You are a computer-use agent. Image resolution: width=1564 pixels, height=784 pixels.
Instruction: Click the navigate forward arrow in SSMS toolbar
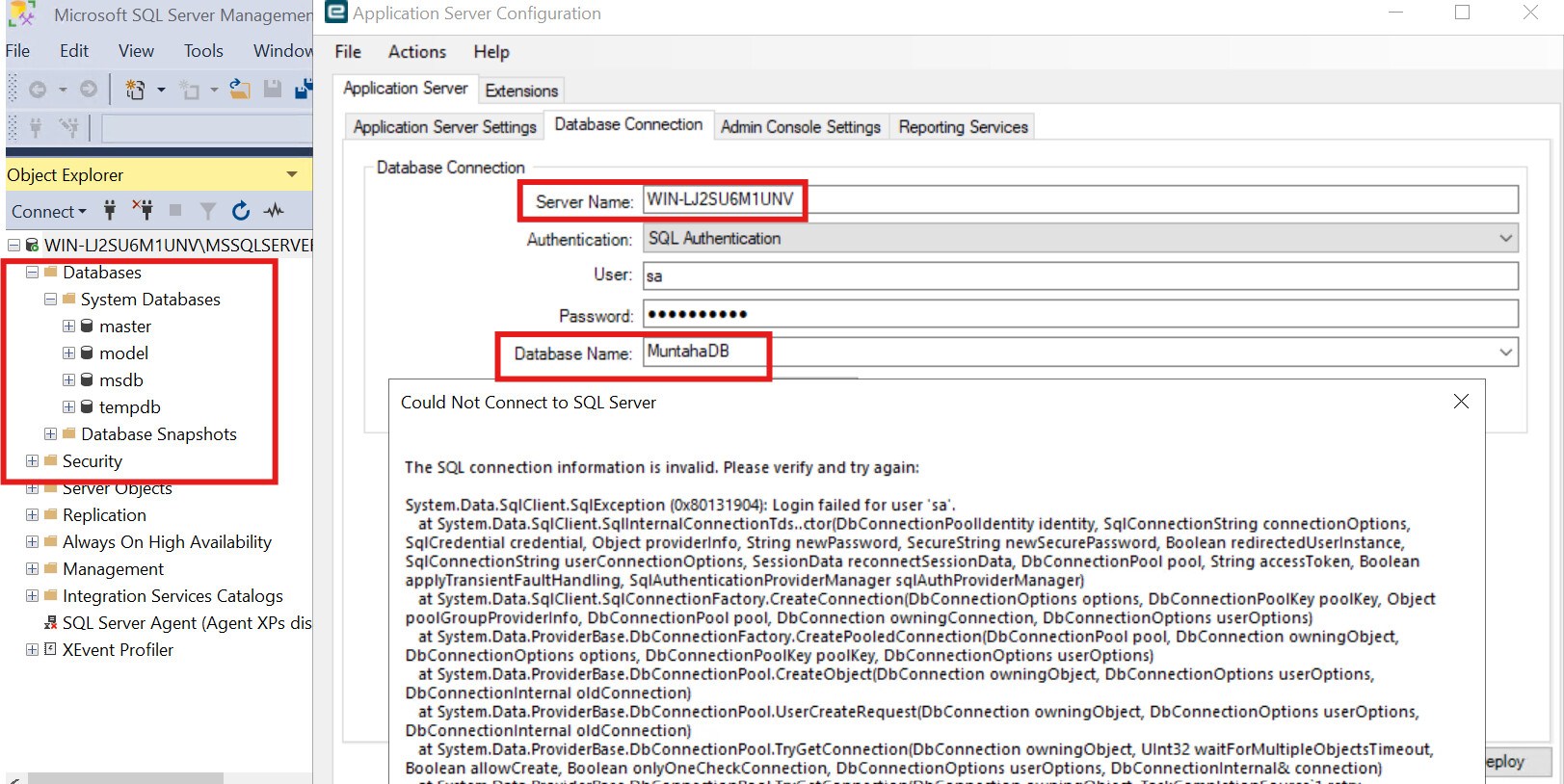point(89,89)
